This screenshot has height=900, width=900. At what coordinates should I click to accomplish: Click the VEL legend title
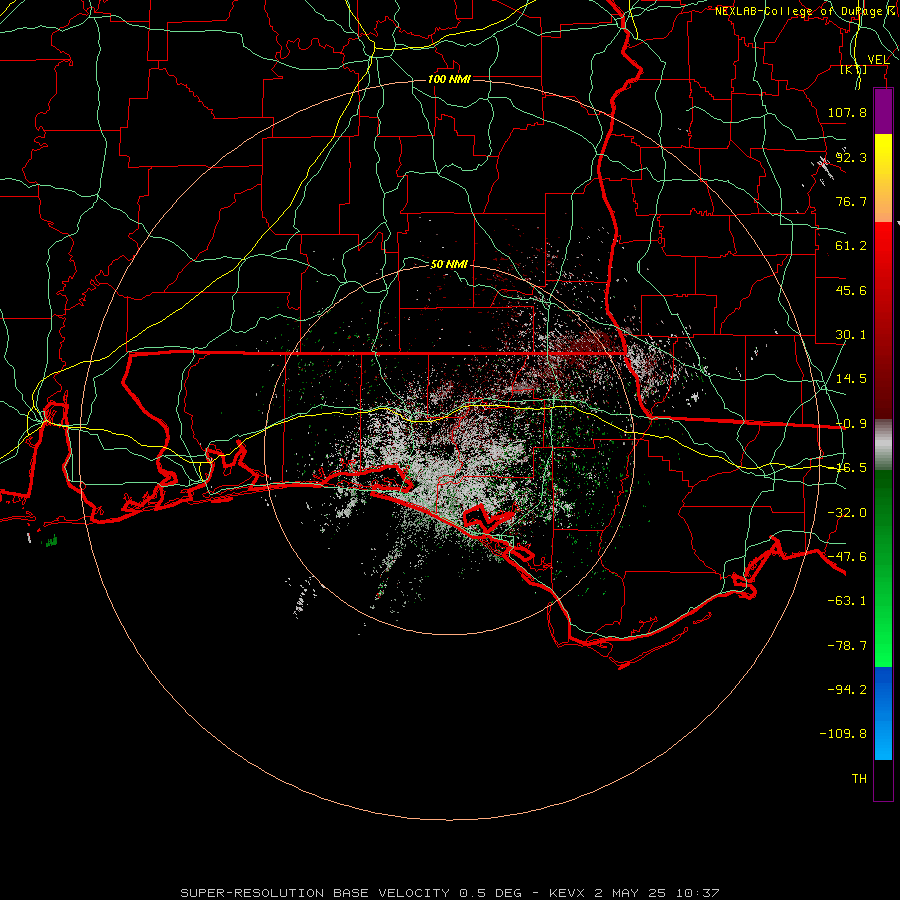click(x=878, y=59)
